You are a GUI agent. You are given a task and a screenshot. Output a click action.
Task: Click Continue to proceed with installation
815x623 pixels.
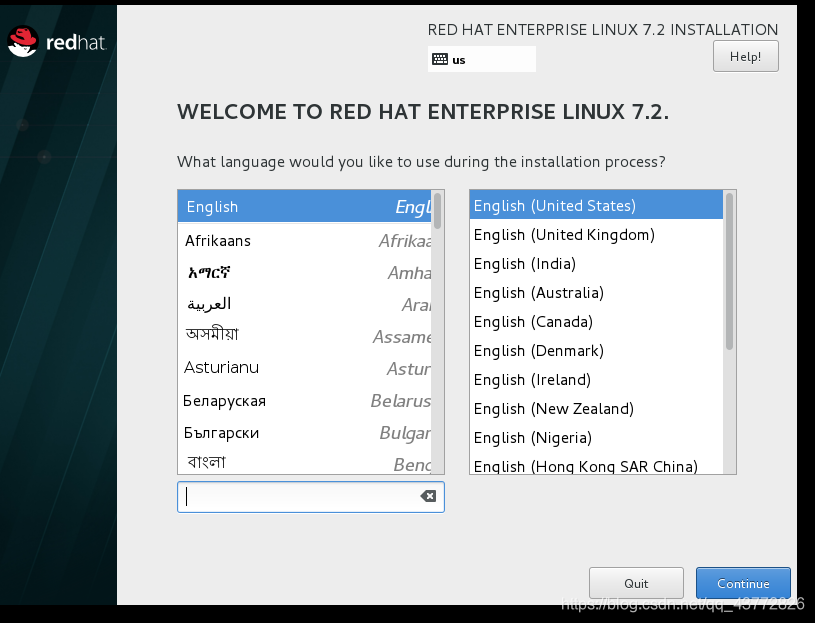tap(743, 583)
